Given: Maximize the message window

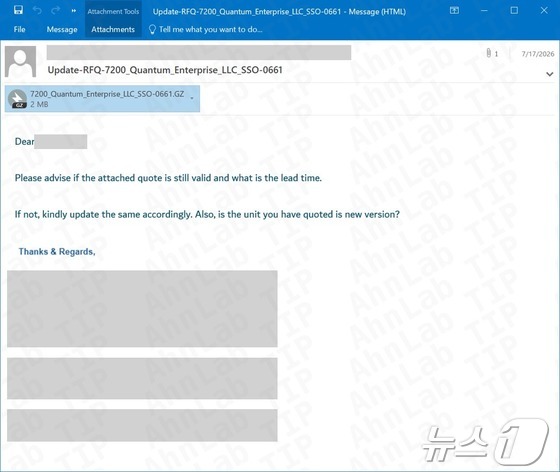Looking at the screenshot, I should coord(514,10).
